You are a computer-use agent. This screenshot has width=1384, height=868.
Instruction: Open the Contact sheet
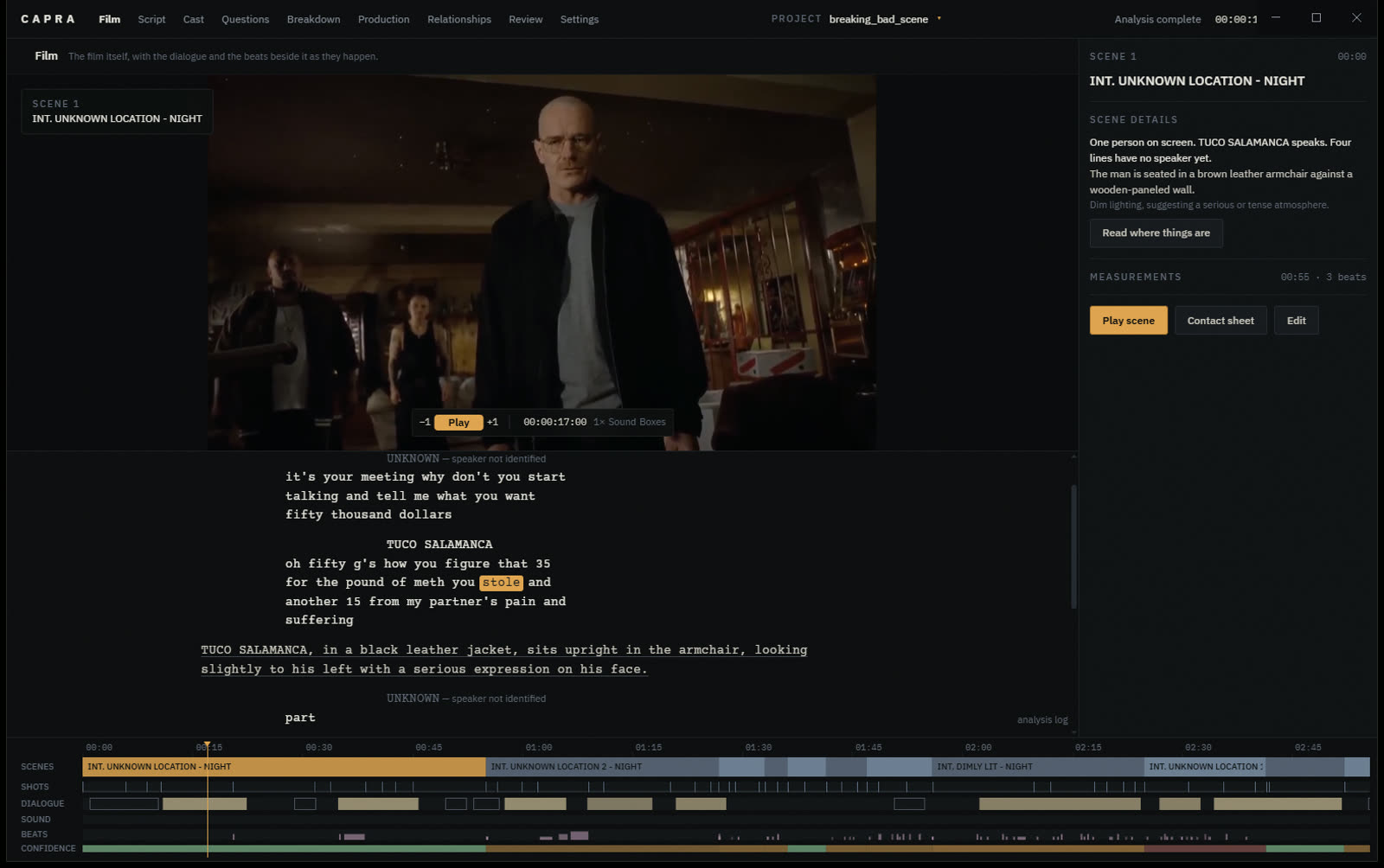click(x=1220, y=321)
